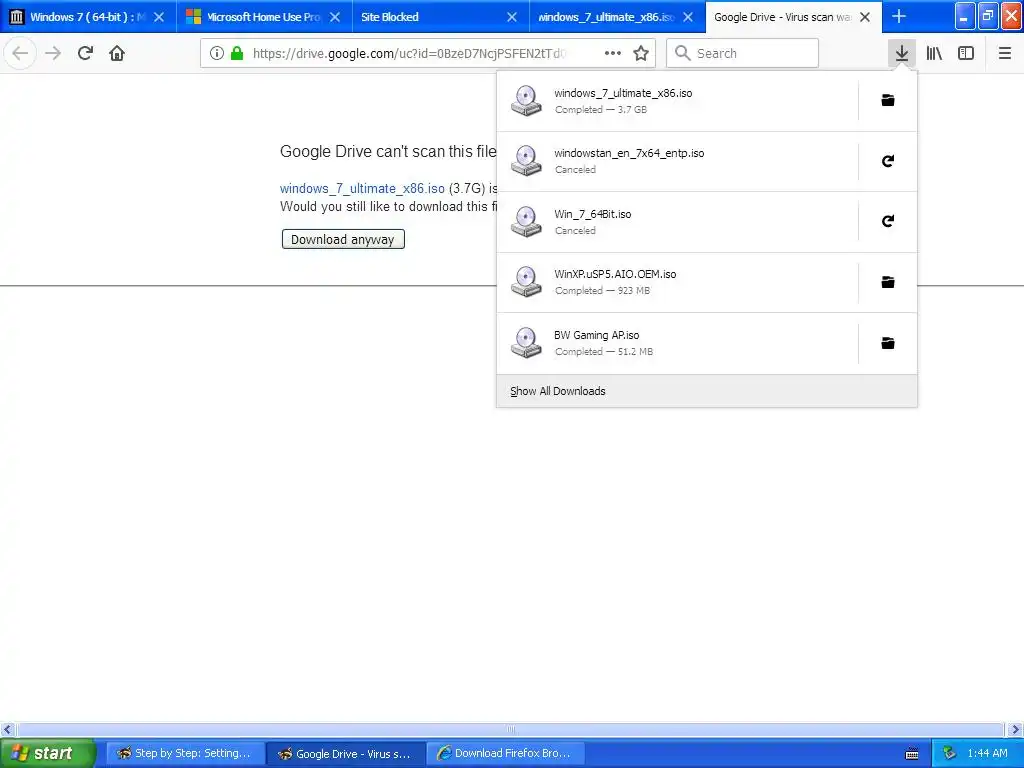The height and width of the screenshot is (768, 1024).
Task: Switch to the Site Blocked tab
Action: pos(441,17)
